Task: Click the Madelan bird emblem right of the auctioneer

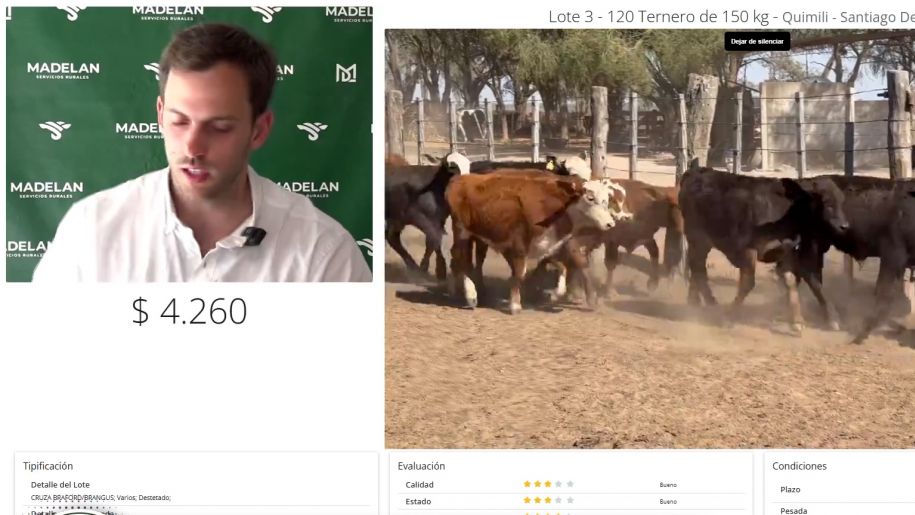Action: click(x=312, y=131)
